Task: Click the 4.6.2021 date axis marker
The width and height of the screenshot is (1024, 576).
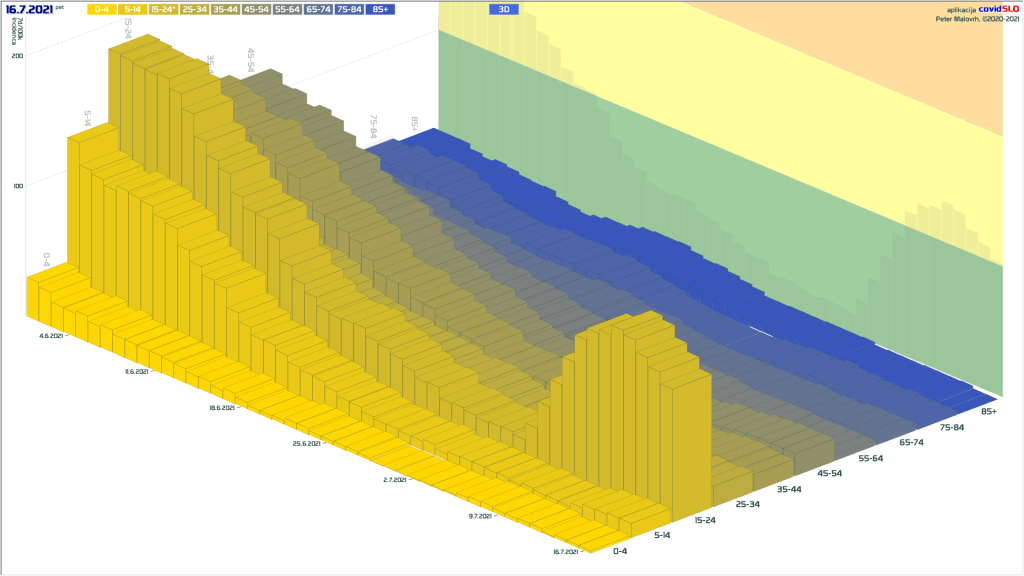Action: click(53, 336)
